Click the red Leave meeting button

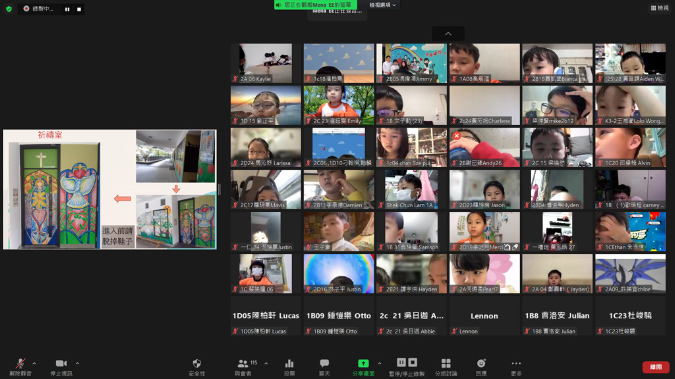tap(656, 367)
